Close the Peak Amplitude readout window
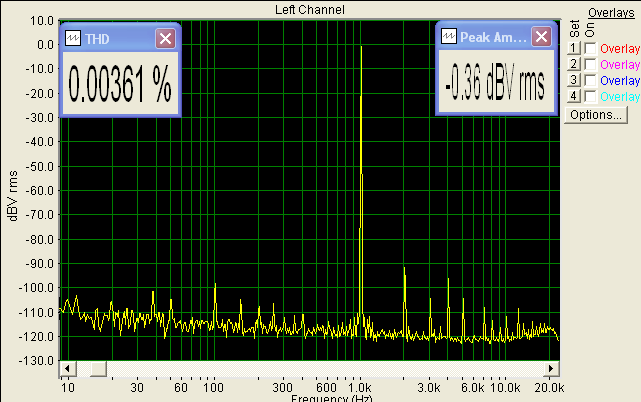The height and width of the screenshot is (402, 641). [542, 37]
